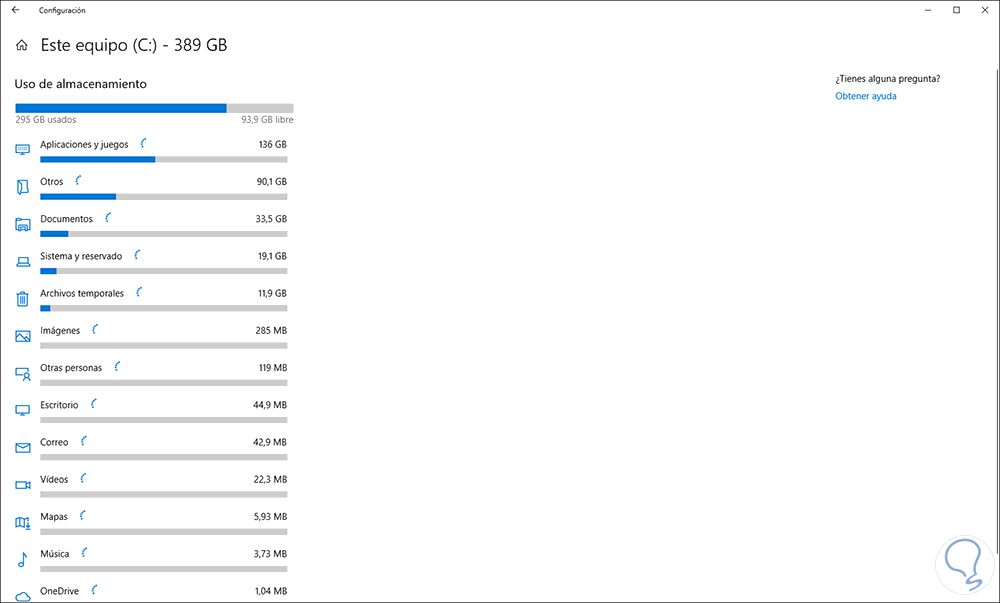Viewport: 1000px width, 603px height.
Task: Click the overall storage usage bar
Action: click(x=154, y=108)
